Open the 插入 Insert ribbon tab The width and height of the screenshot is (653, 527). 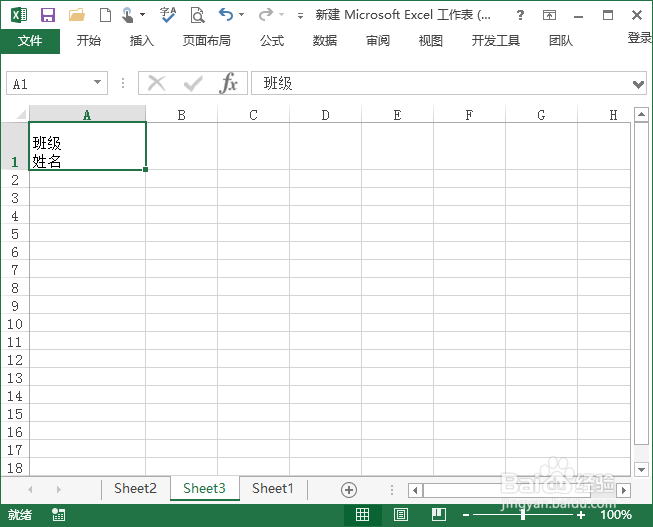(142, 41)
